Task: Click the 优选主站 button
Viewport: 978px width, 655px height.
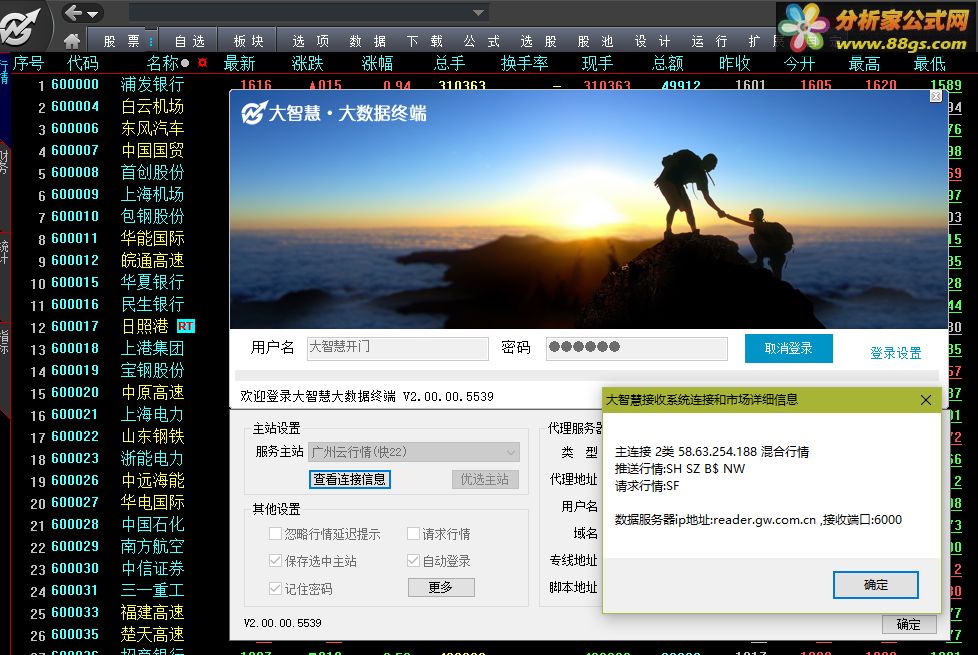Action: click(485, 479)
